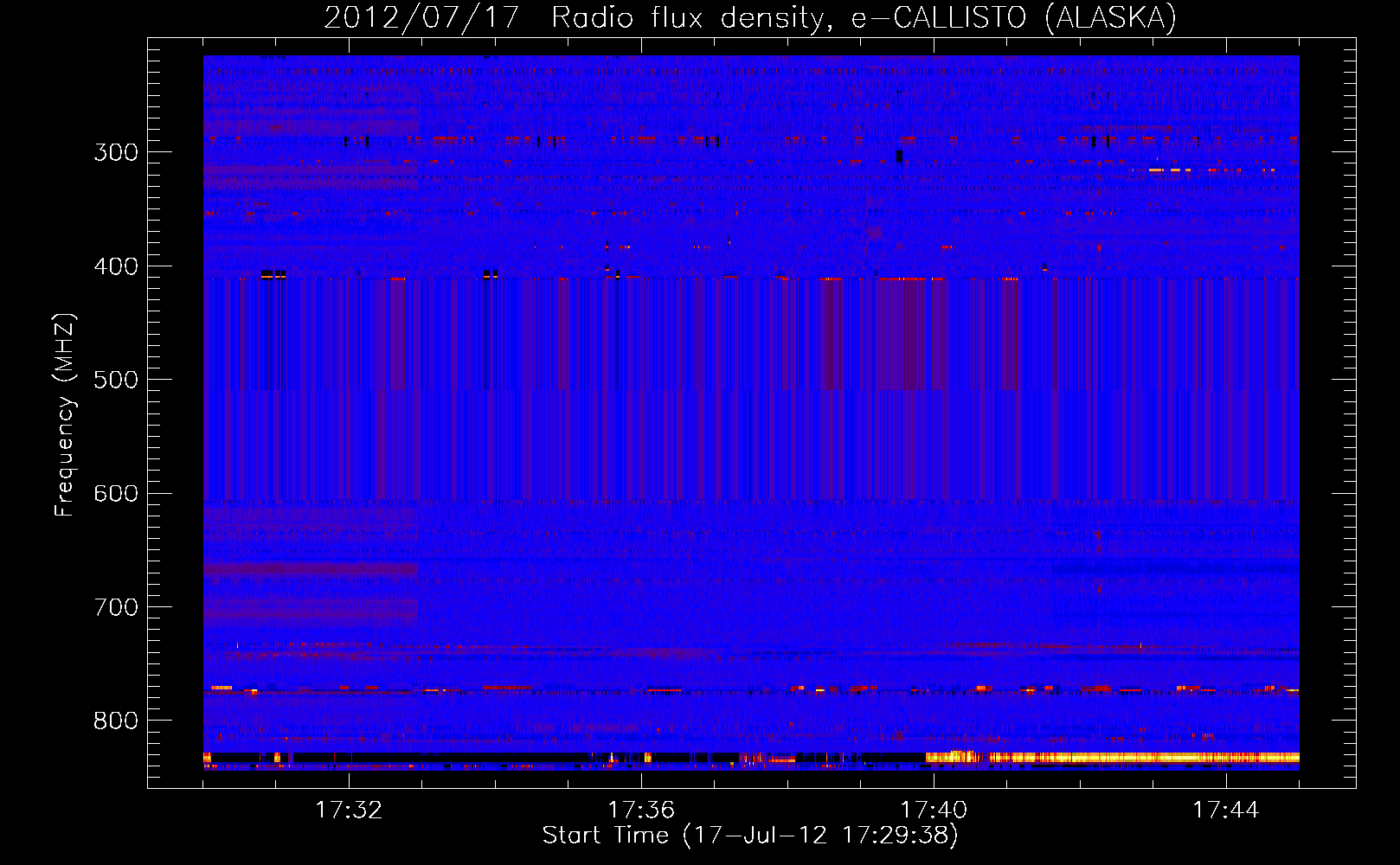Click the bright yellow emission band near 830 MHz

click(1112, 757)
